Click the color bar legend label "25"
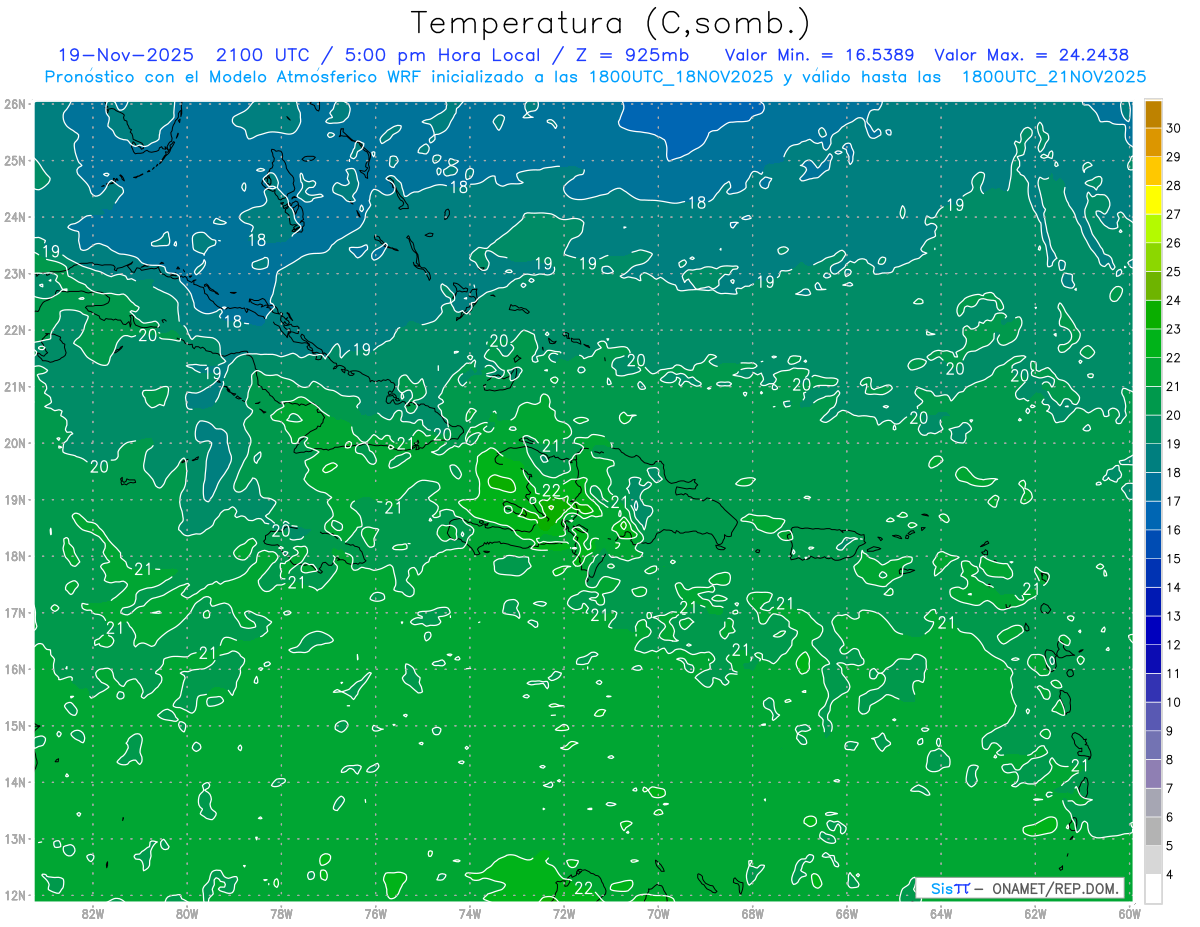 pos(1174,271)
